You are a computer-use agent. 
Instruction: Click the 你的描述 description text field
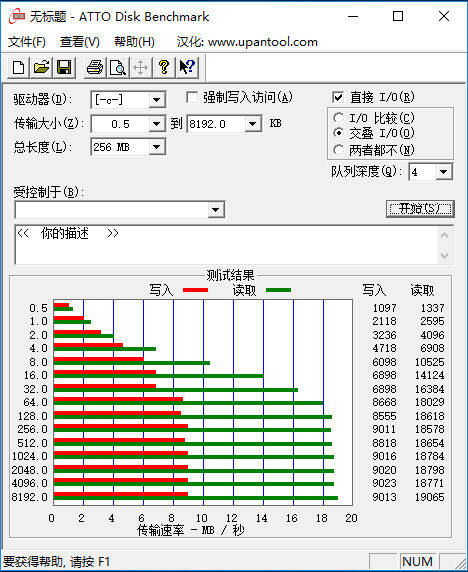[226, 244]
